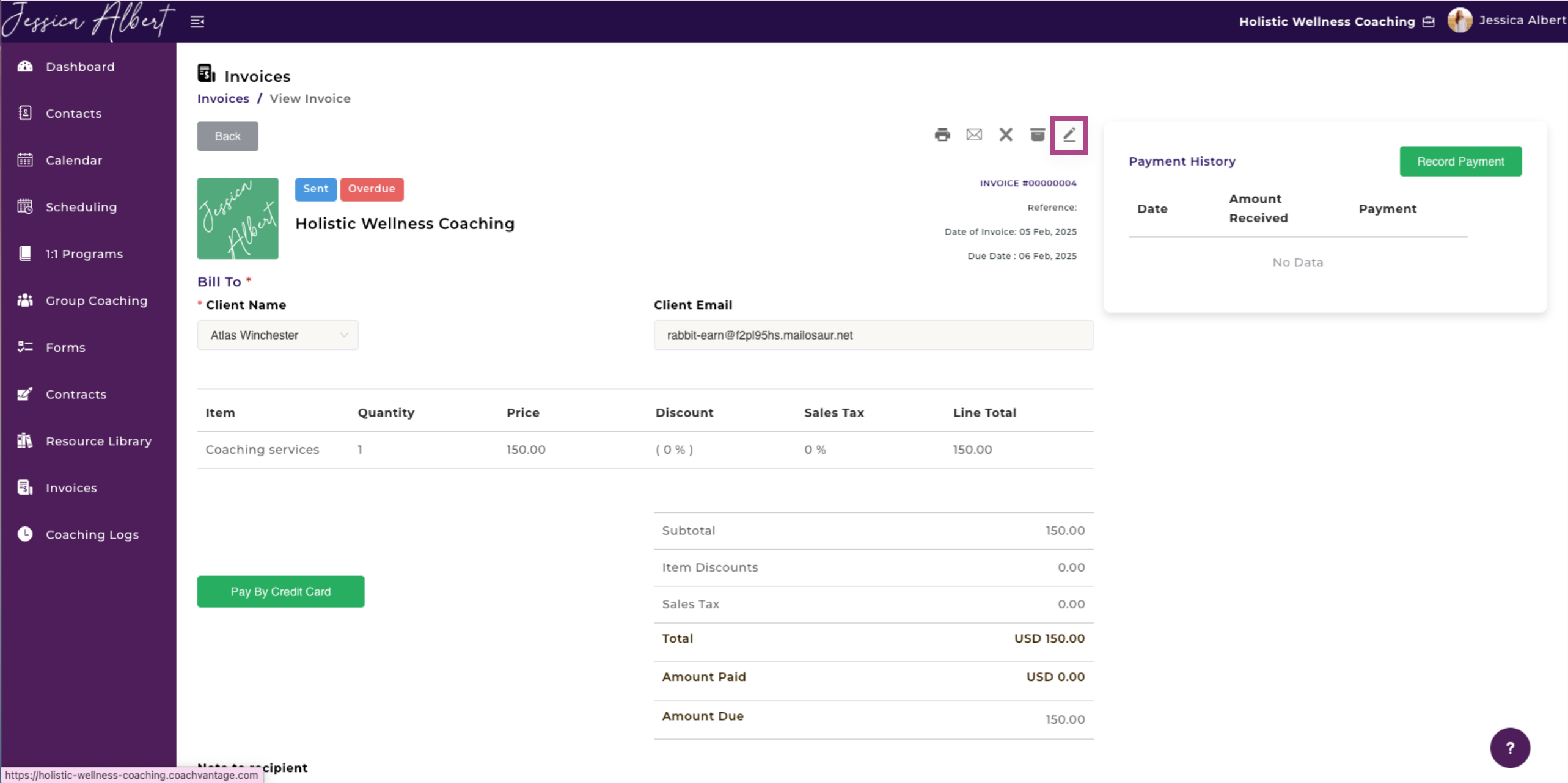Click the void invoice X icon
The image size is (1568, 783).
click(x=1006, y=135)
